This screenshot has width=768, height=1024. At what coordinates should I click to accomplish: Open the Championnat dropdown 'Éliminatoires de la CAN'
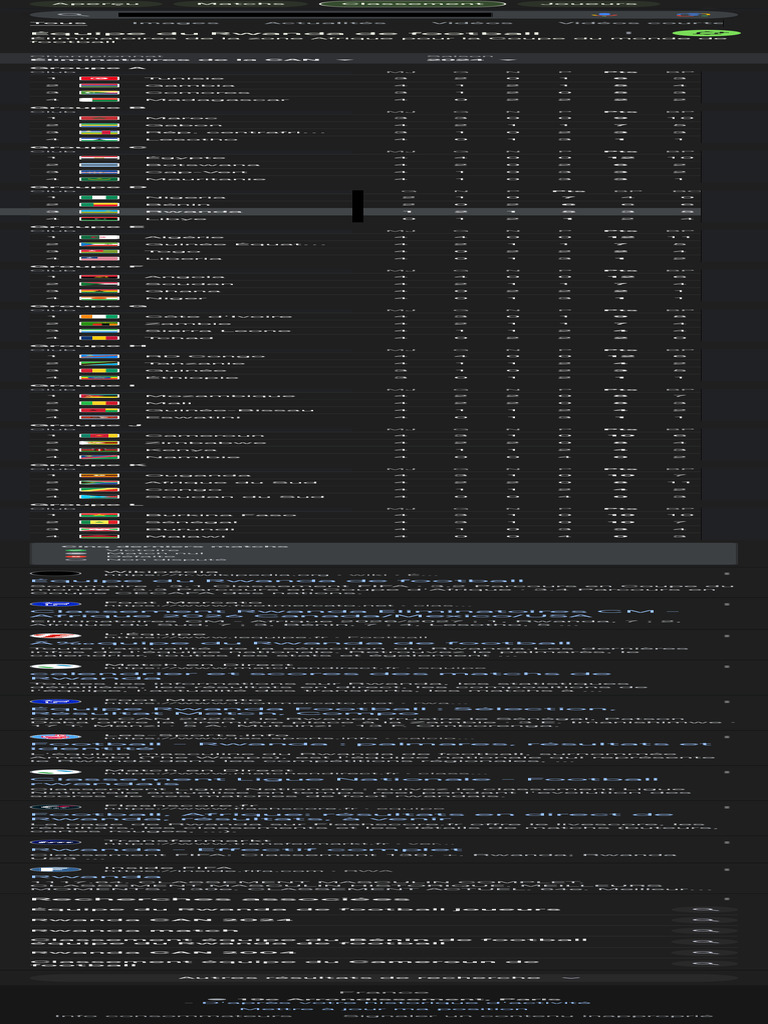tap(193, 59)
